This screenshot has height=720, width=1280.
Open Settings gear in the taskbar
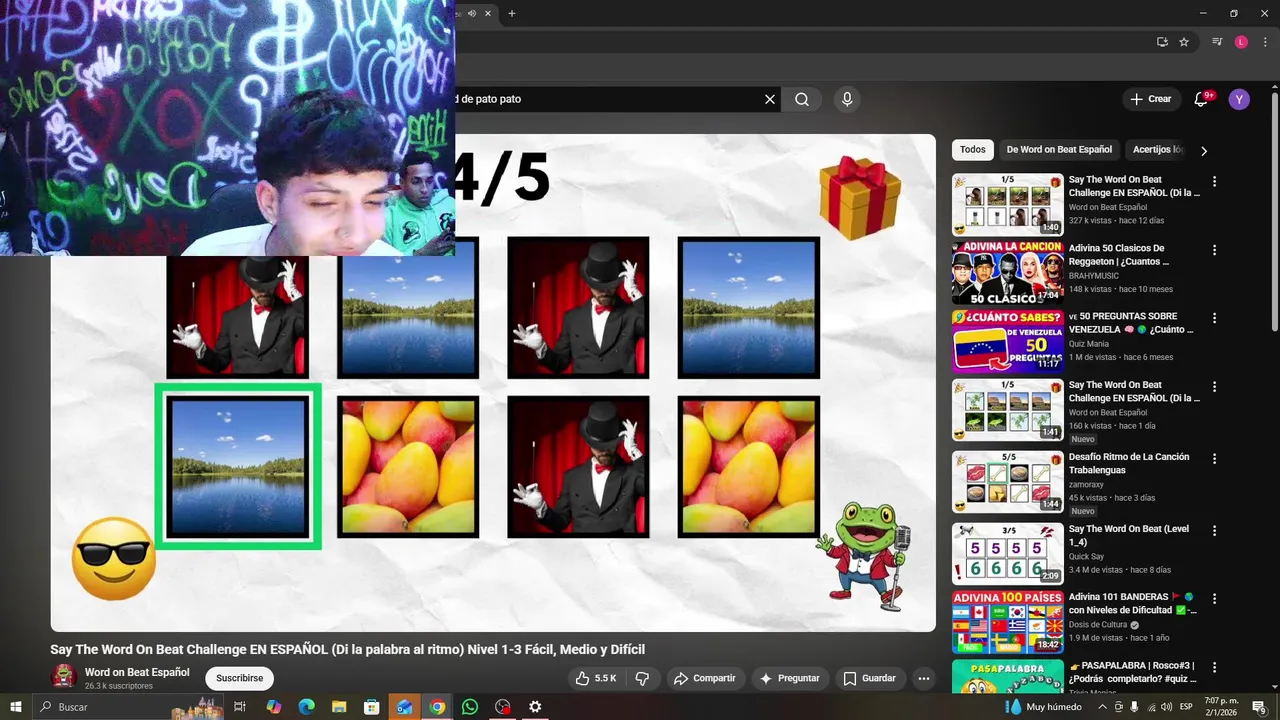coord(535,707)
